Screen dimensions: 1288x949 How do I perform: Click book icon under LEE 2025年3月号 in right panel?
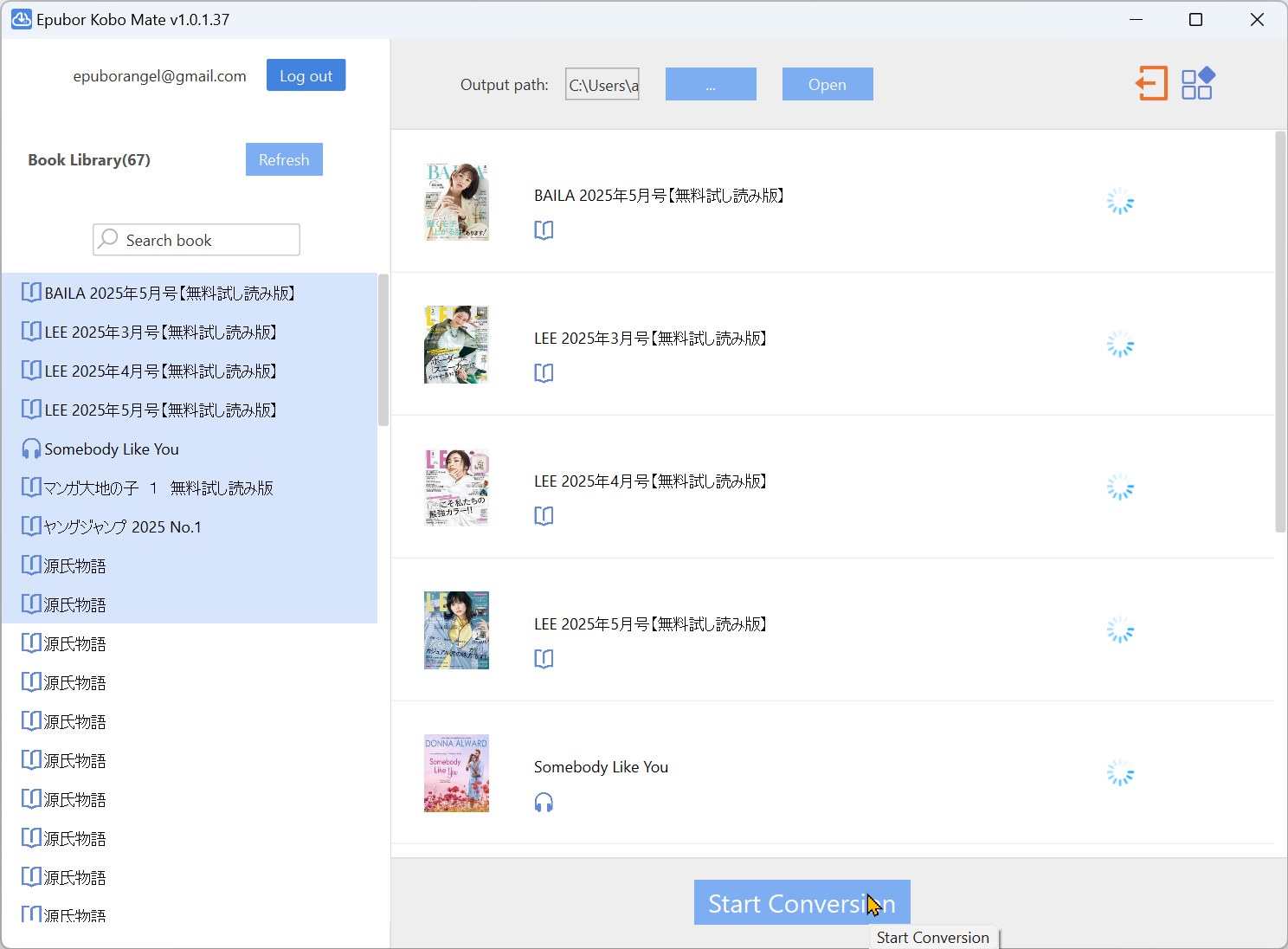544,373
